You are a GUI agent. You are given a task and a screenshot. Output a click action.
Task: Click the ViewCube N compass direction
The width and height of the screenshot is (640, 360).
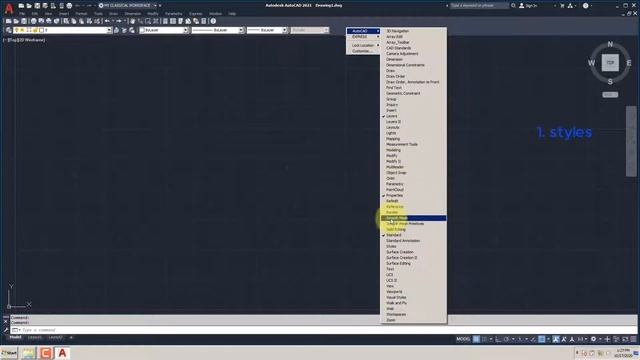[x=610, y=44]
